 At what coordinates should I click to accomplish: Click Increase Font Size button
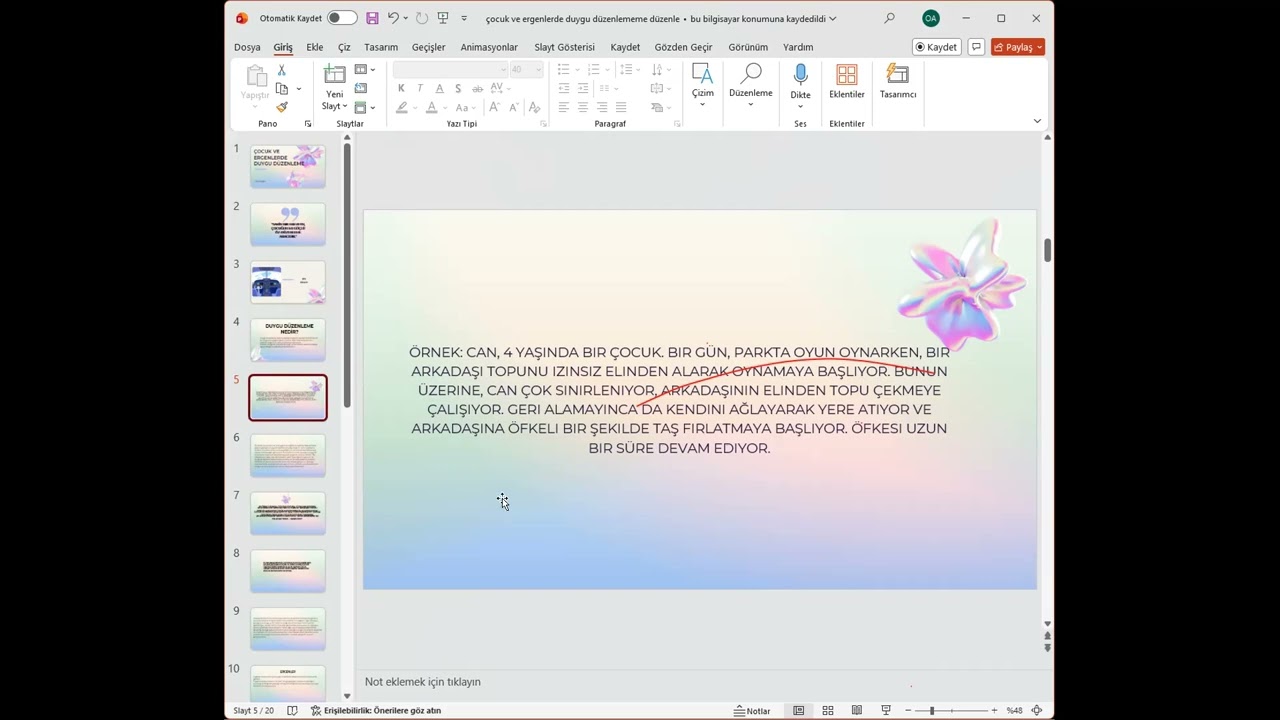(x=496, y=107)
